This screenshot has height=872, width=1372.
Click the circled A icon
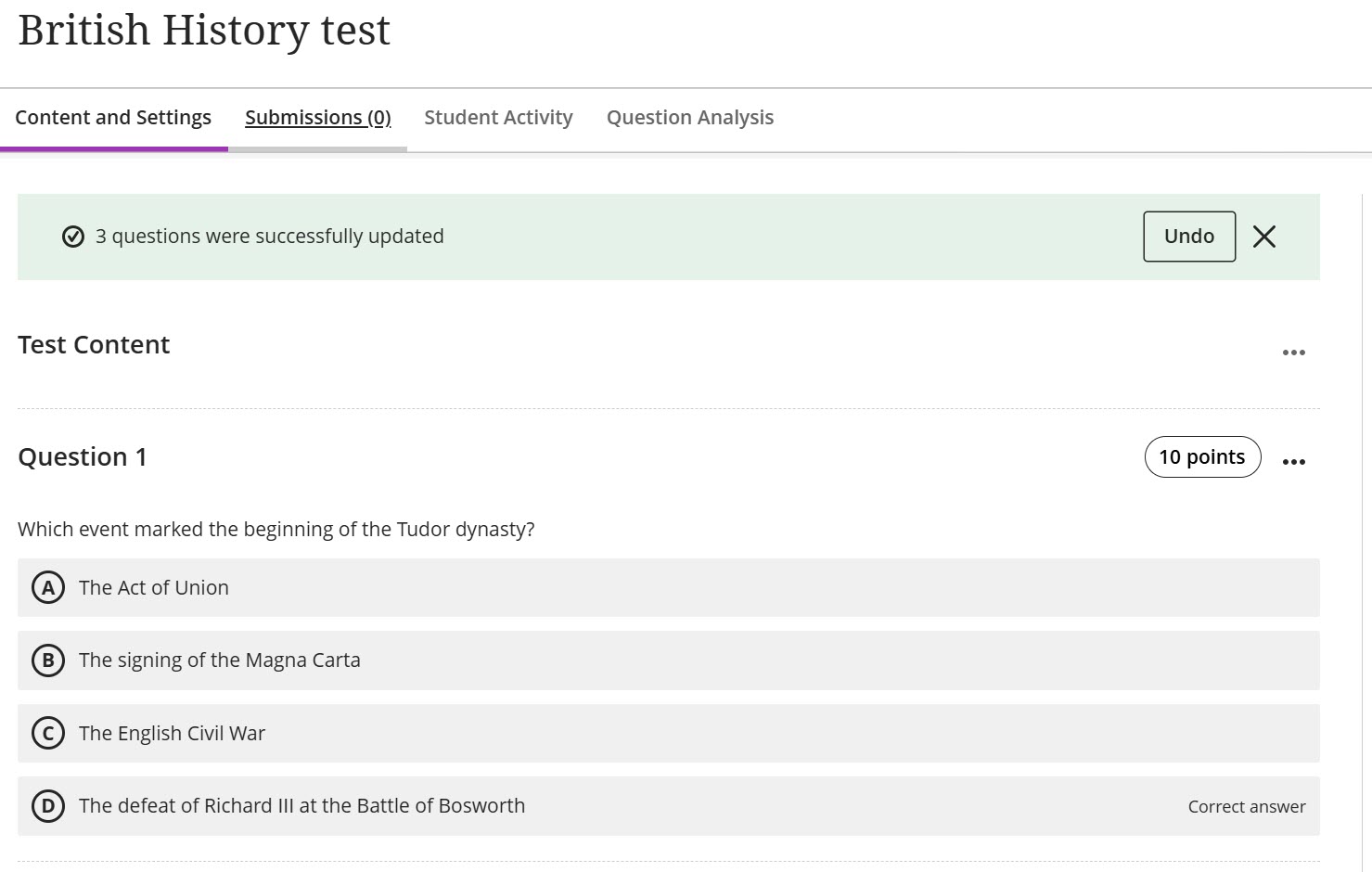click(x=47, y=587)
